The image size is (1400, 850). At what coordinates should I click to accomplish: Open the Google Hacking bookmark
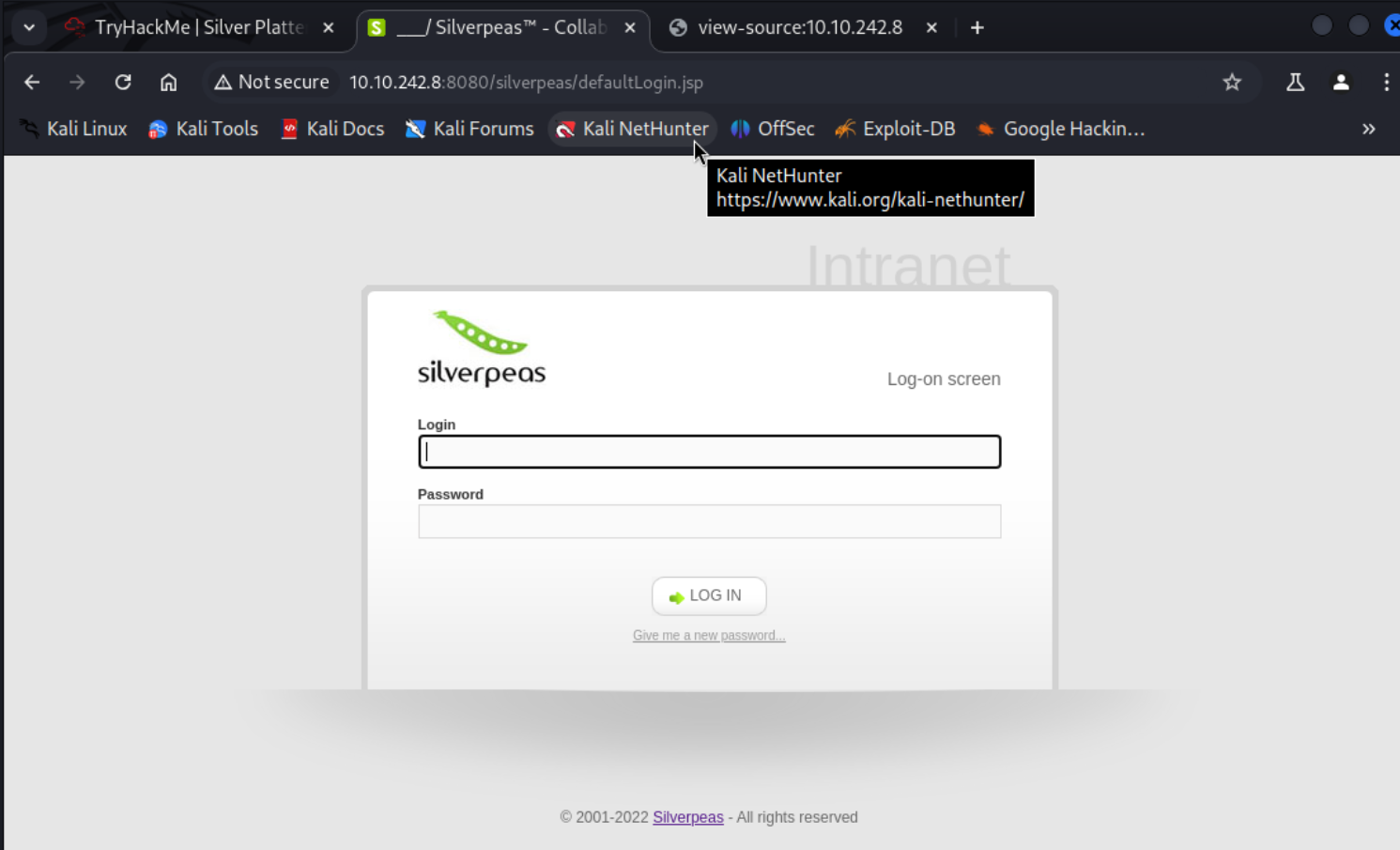point(1061,129)
